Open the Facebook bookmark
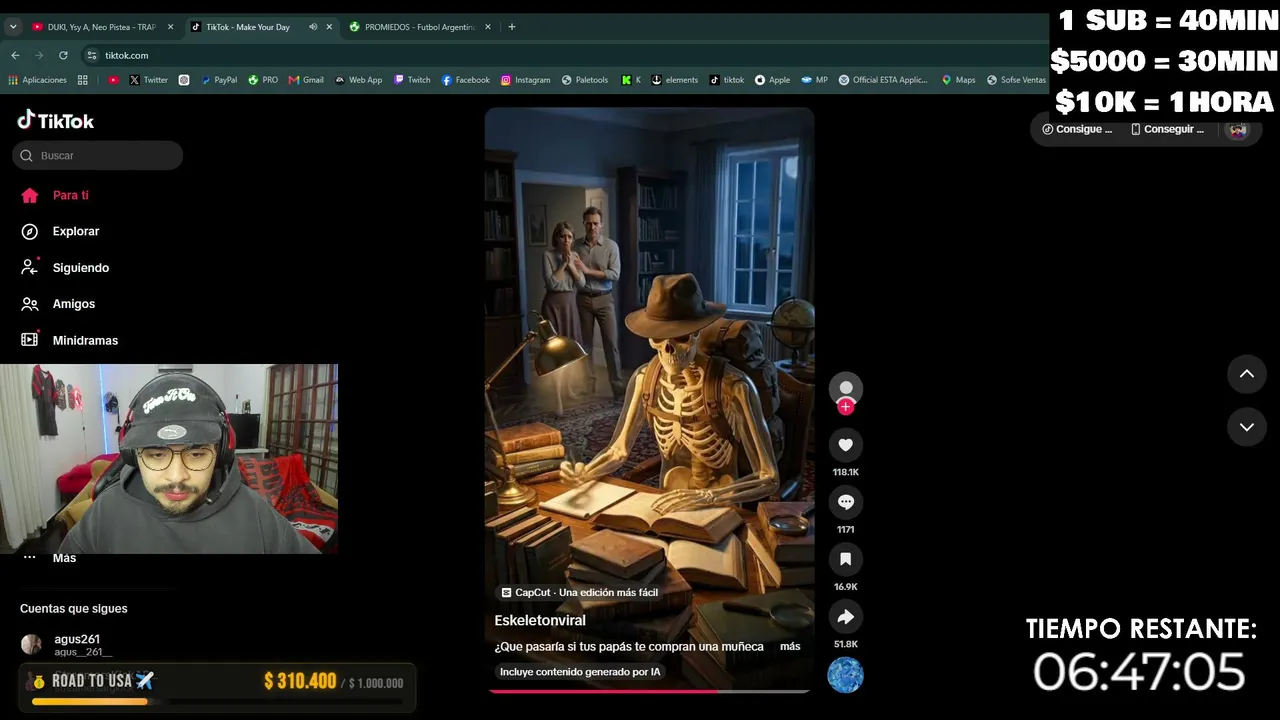This screenshot has width=1280, height=720. (x=466, y=80)
